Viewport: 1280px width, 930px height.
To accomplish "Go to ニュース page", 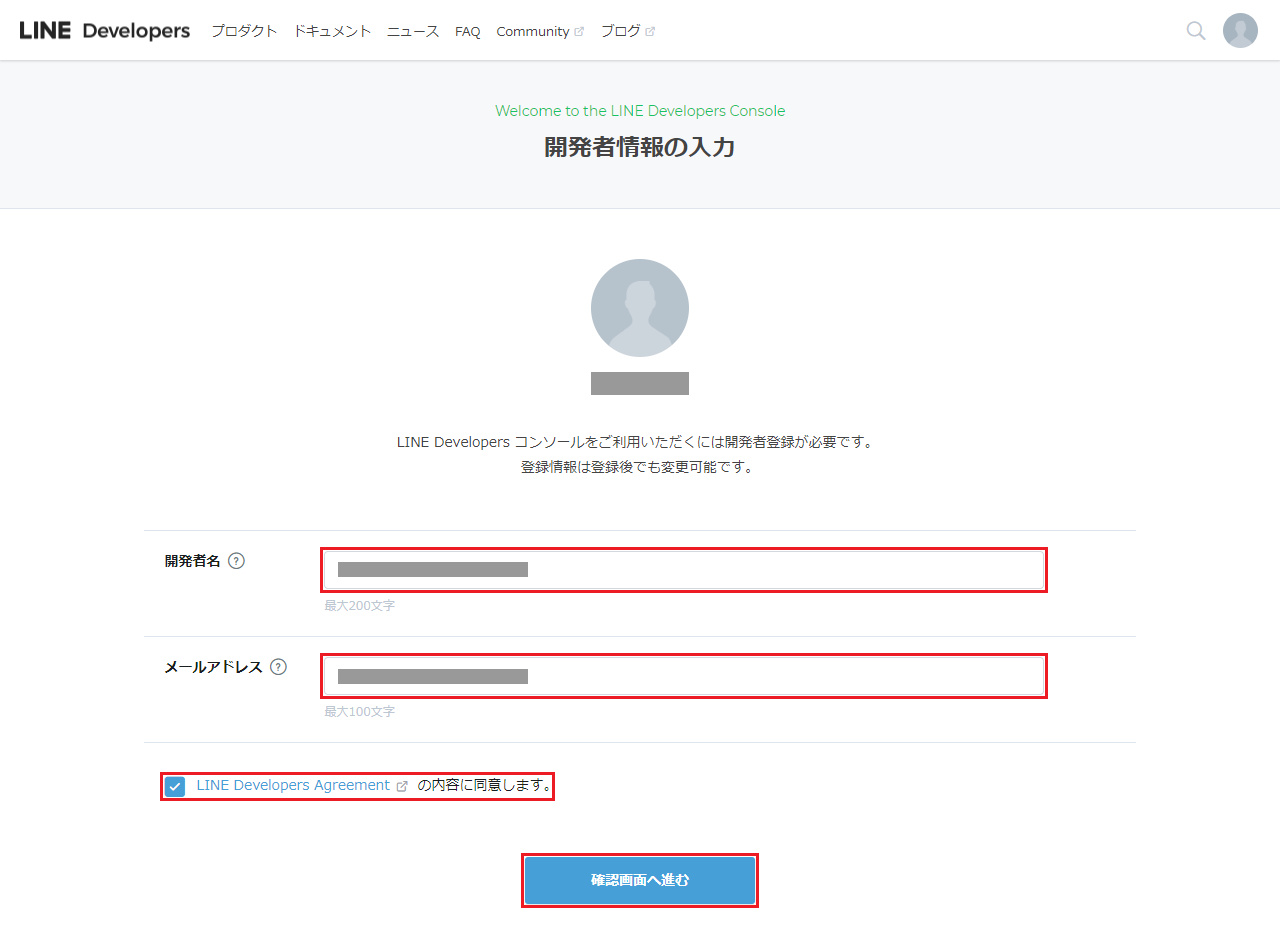I will click(413, 31).
